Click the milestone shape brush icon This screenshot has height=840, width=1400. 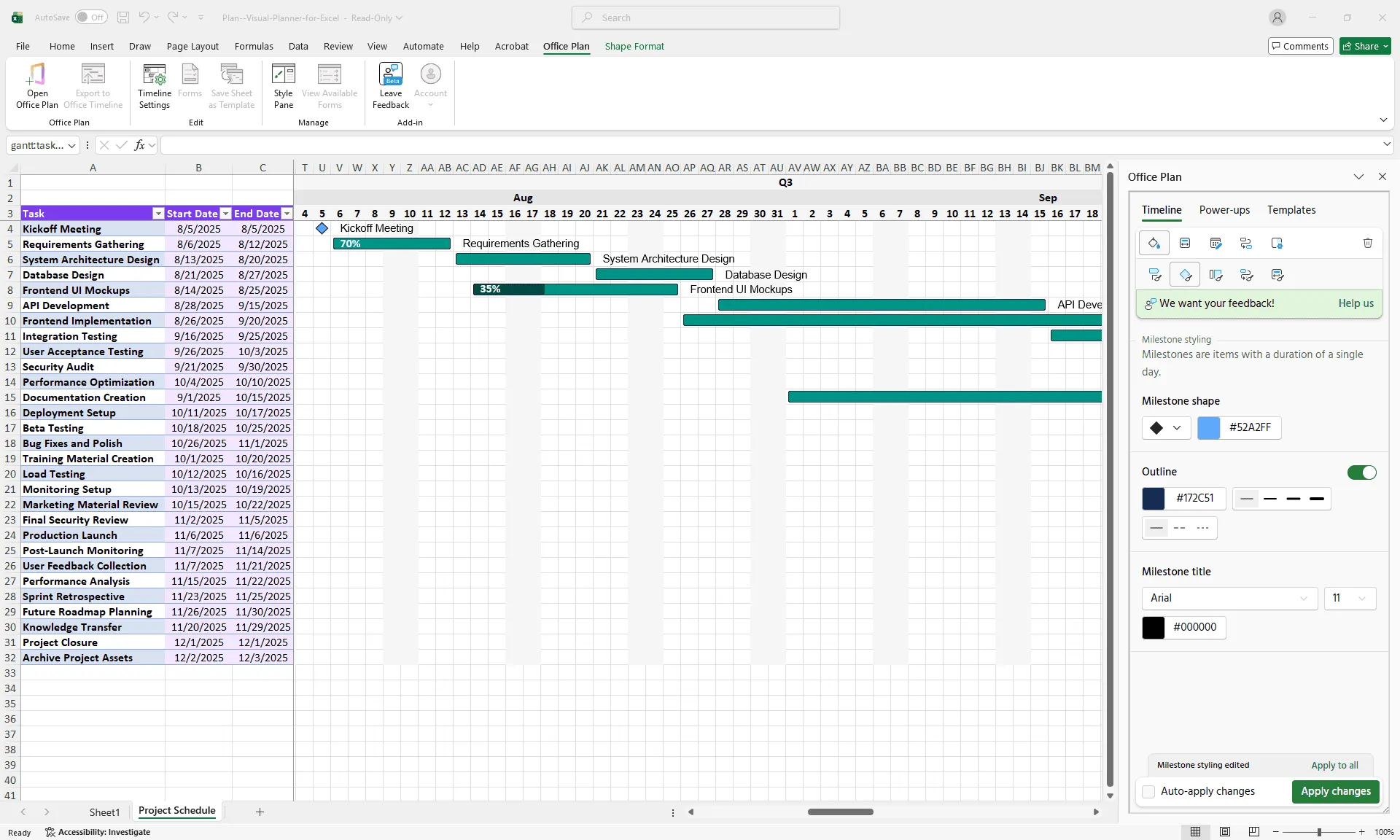pos(1186,275)
